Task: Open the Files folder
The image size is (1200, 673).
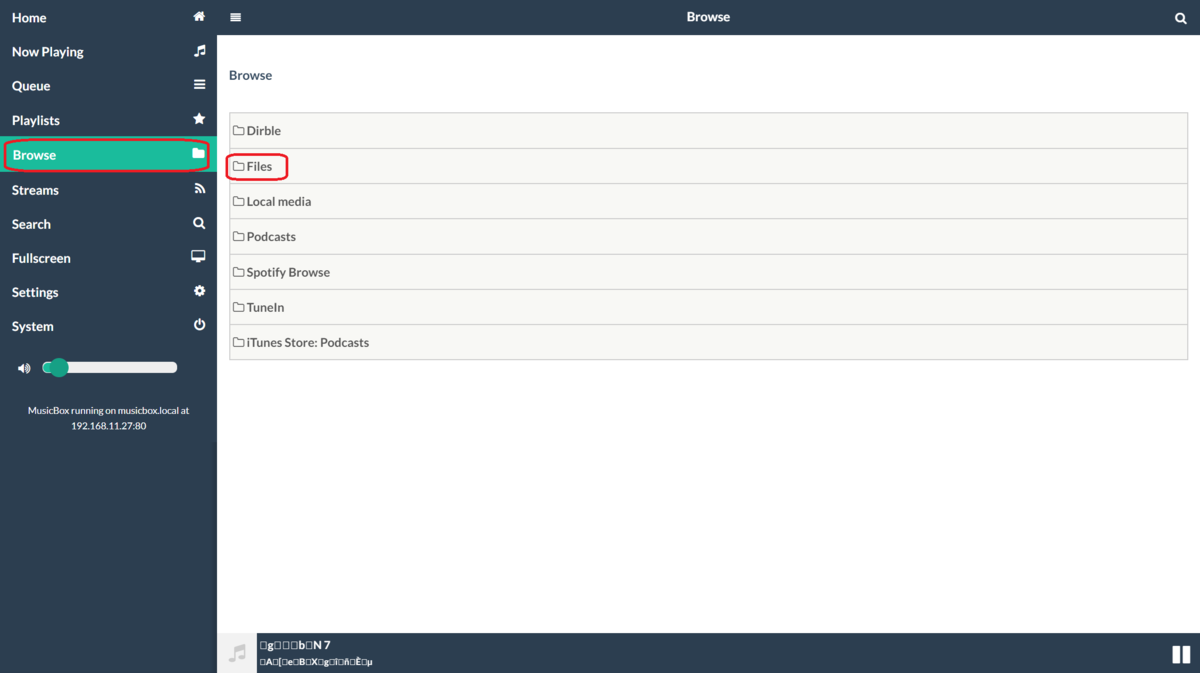Action: click(x=708, y=166)
